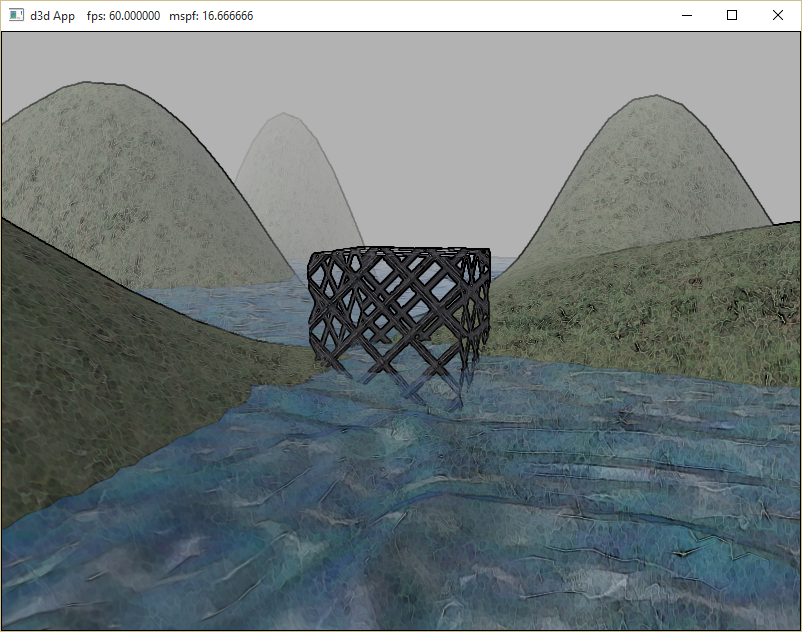The image size is (802, 632).
Task: Click the top edge of the wire crate
Action: [x=398, y=251]
